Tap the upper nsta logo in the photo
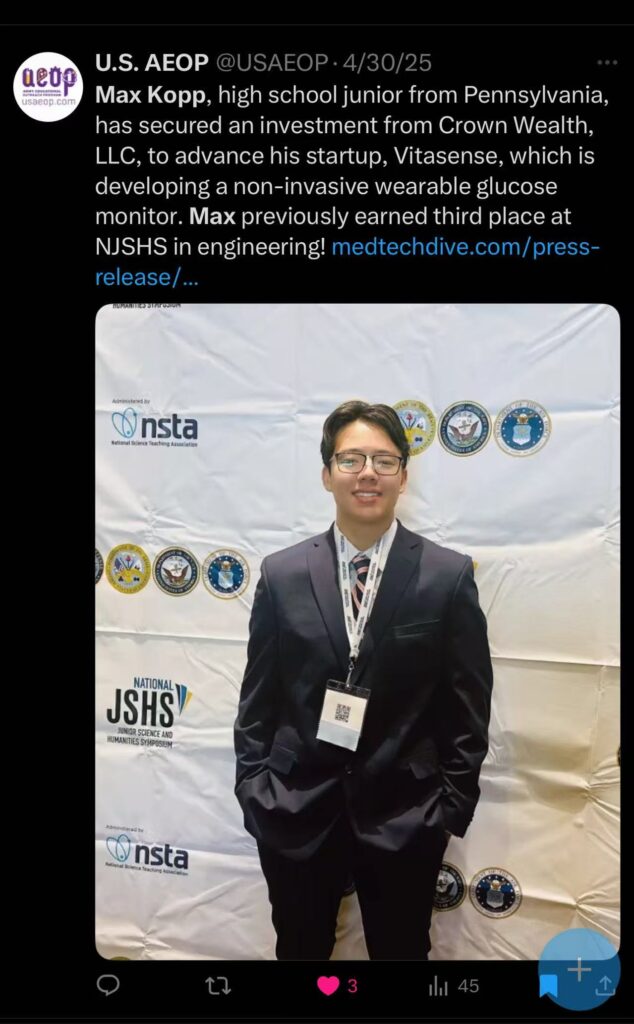The height and width of the screenshot is (1024, 634). (154, 424)
